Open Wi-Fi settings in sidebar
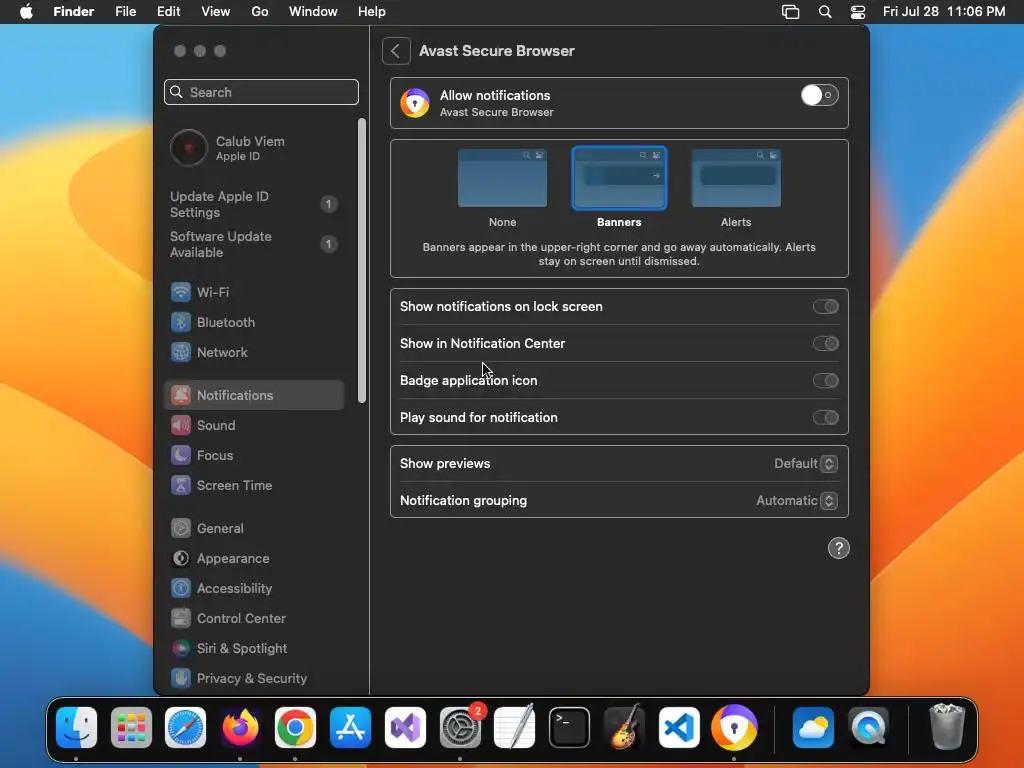 pyautogui.click(x=253, y=292)
